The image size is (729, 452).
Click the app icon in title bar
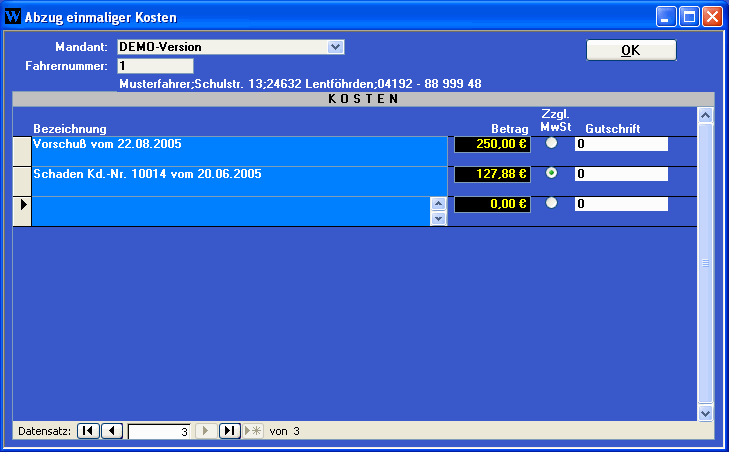click(x=13, y=16)
